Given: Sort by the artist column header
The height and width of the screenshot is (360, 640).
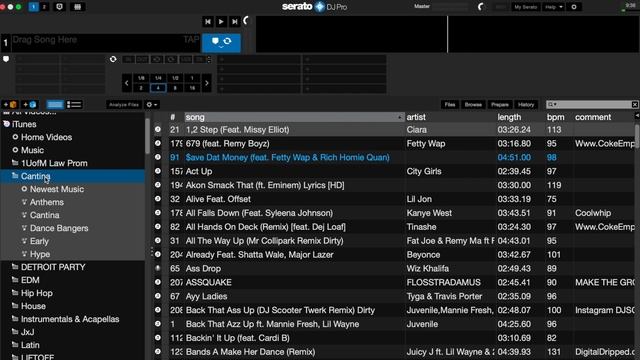Looking at the screenshot, I should pyautogui.click(x=450, y=117).
